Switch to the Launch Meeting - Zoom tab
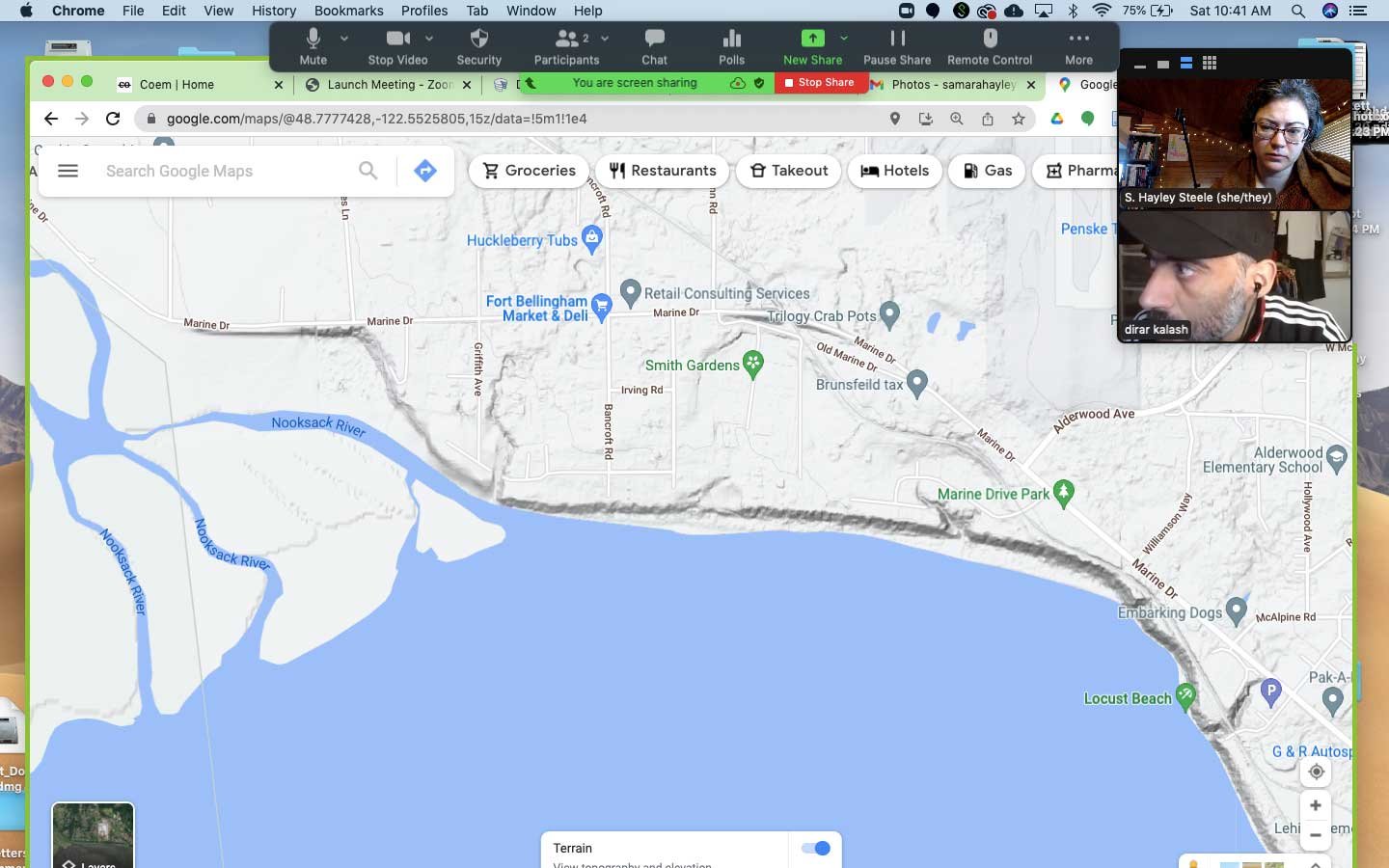 tap(389, 85)
